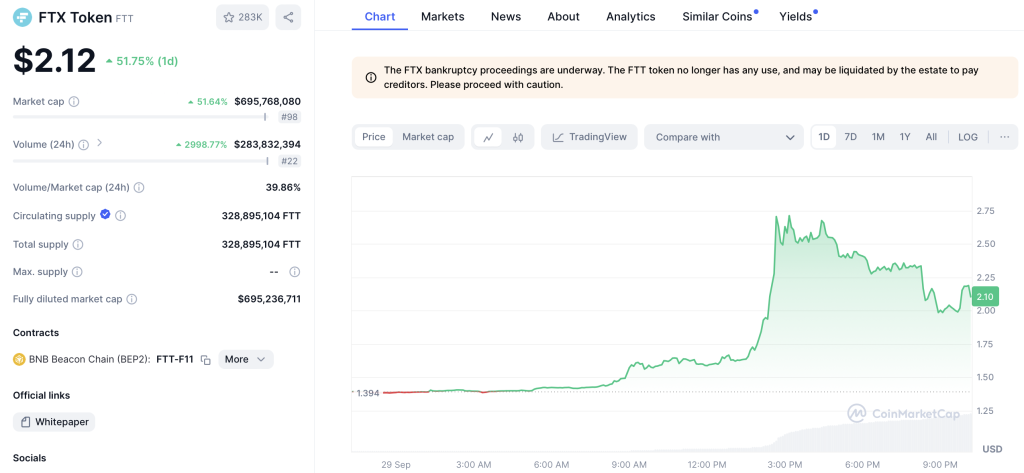Screen dimensions: 1024x473
Task: Click Circulating supply info icon
Action: click(120, 216)
